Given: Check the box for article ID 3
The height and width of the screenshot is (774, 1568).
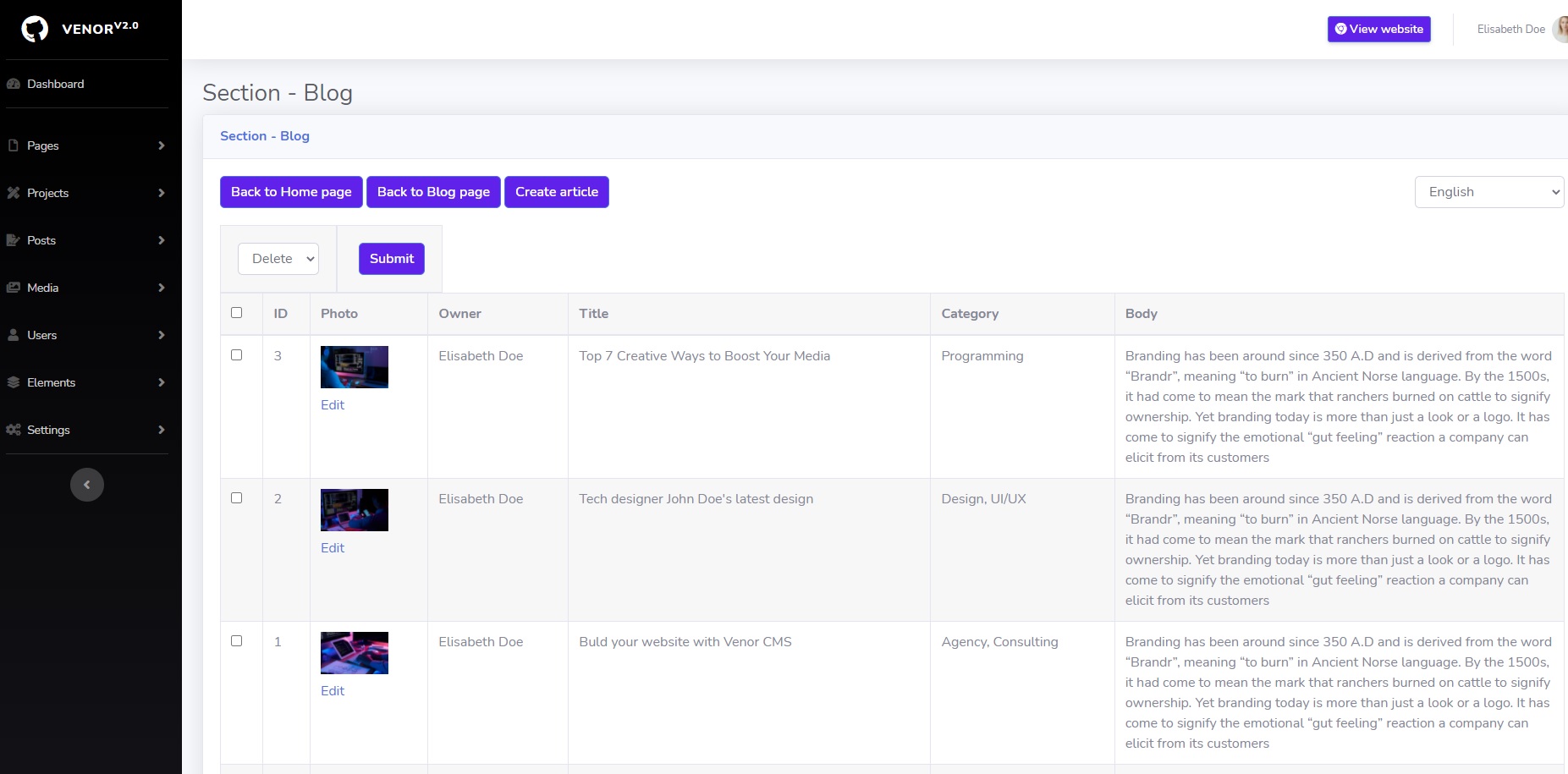Looking at the screenshot, I should click(x=237, y=355).
